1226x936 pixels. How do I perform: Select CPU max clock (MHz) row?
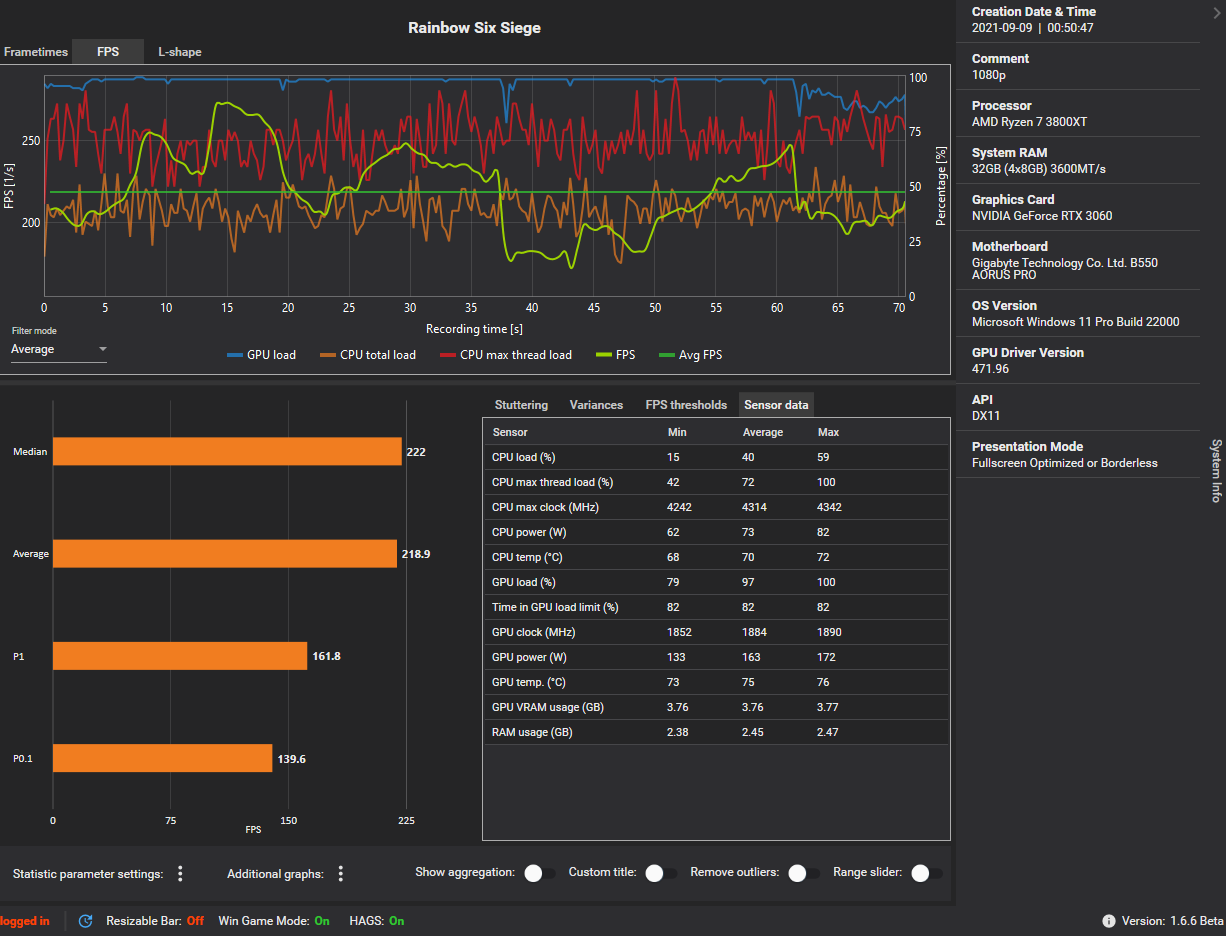(x=716, y=507)
